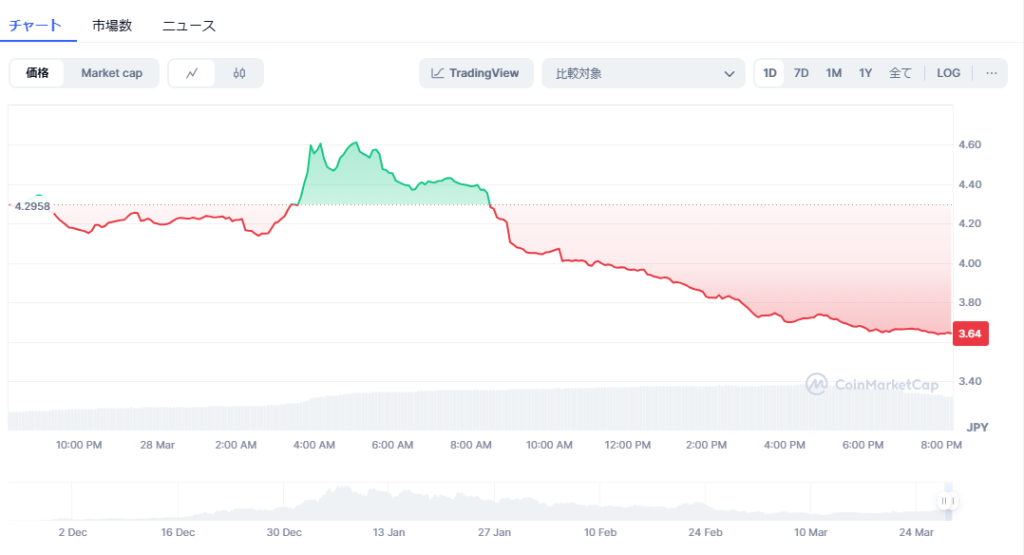Screen dimensions: 1024x555
Task: Select the 1Y time range
Action: (x=865, y=73)
